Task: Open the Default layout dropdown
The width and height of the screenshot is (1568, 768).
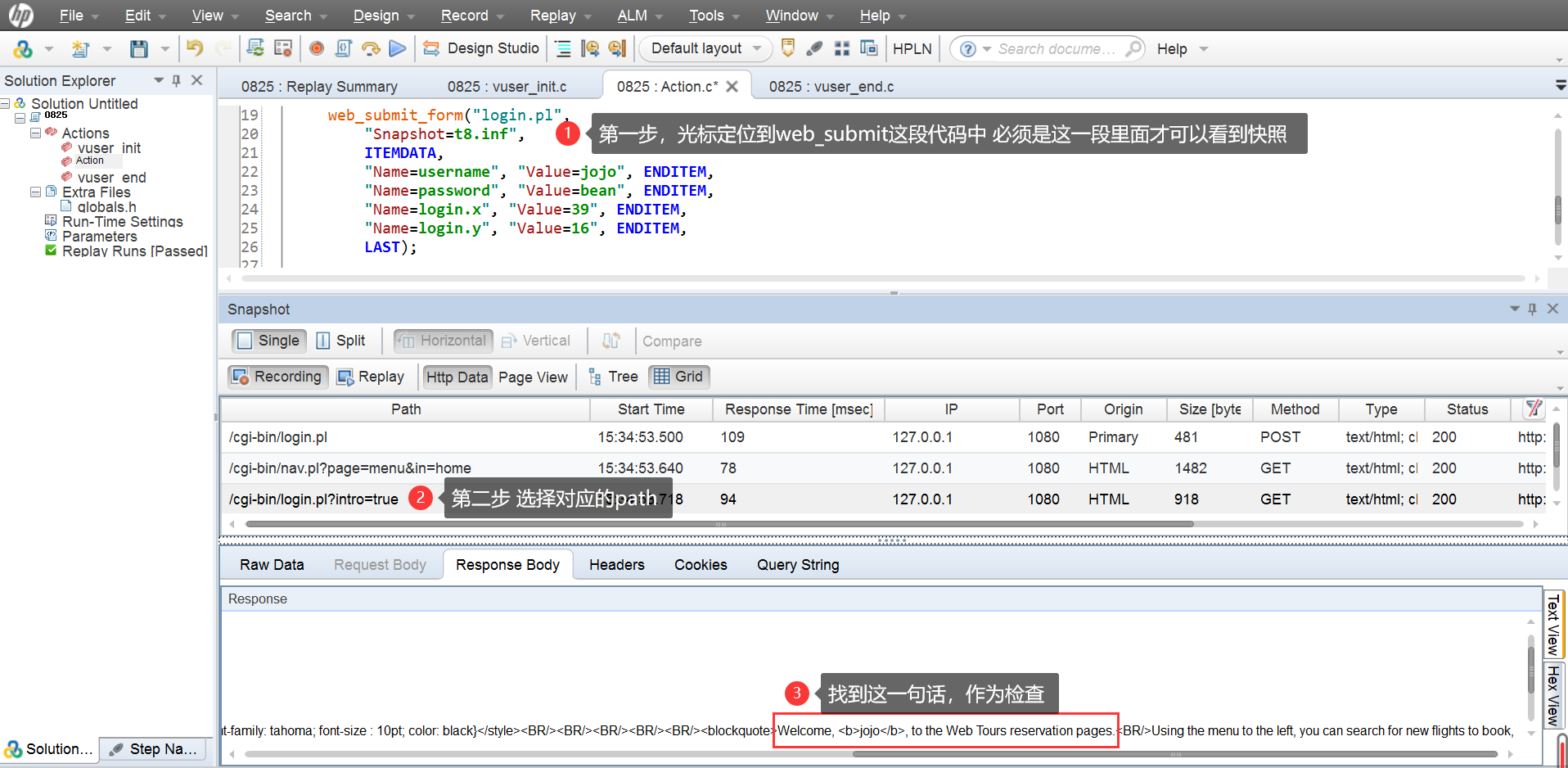Action: click(705, 48)
